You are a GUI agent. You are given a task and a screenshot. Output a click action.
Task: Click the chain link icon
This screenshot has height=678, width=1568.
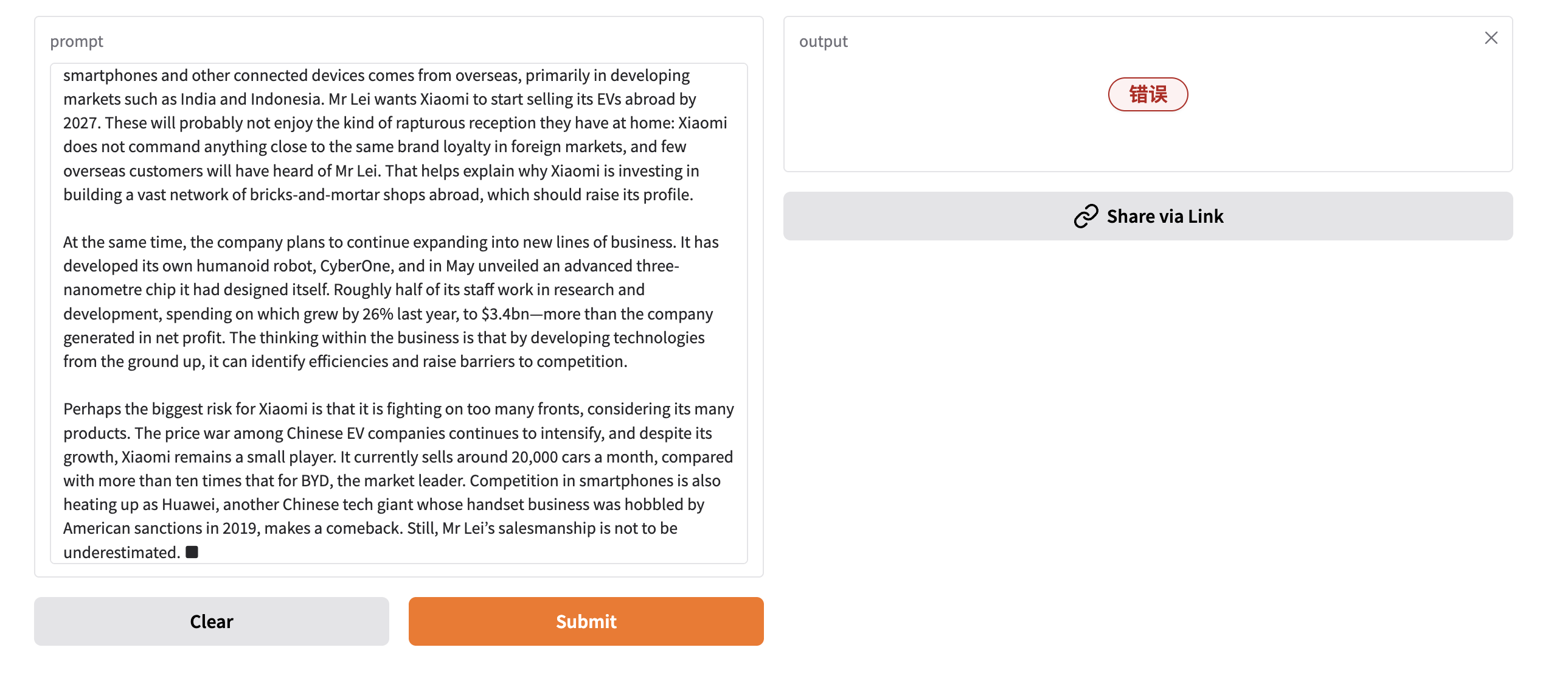[1085, 216]
